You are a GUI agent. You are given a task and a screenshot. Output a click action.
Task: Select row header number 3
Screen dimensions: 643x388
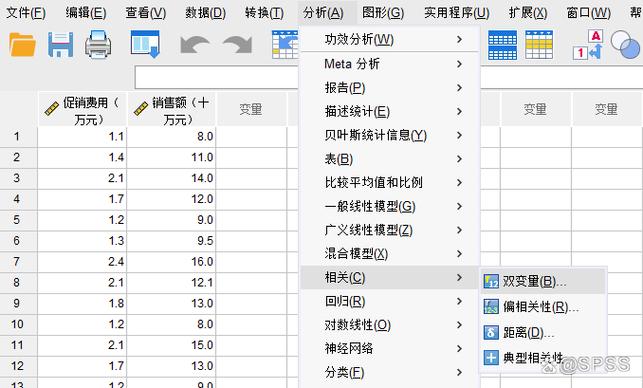coord(16,178)
